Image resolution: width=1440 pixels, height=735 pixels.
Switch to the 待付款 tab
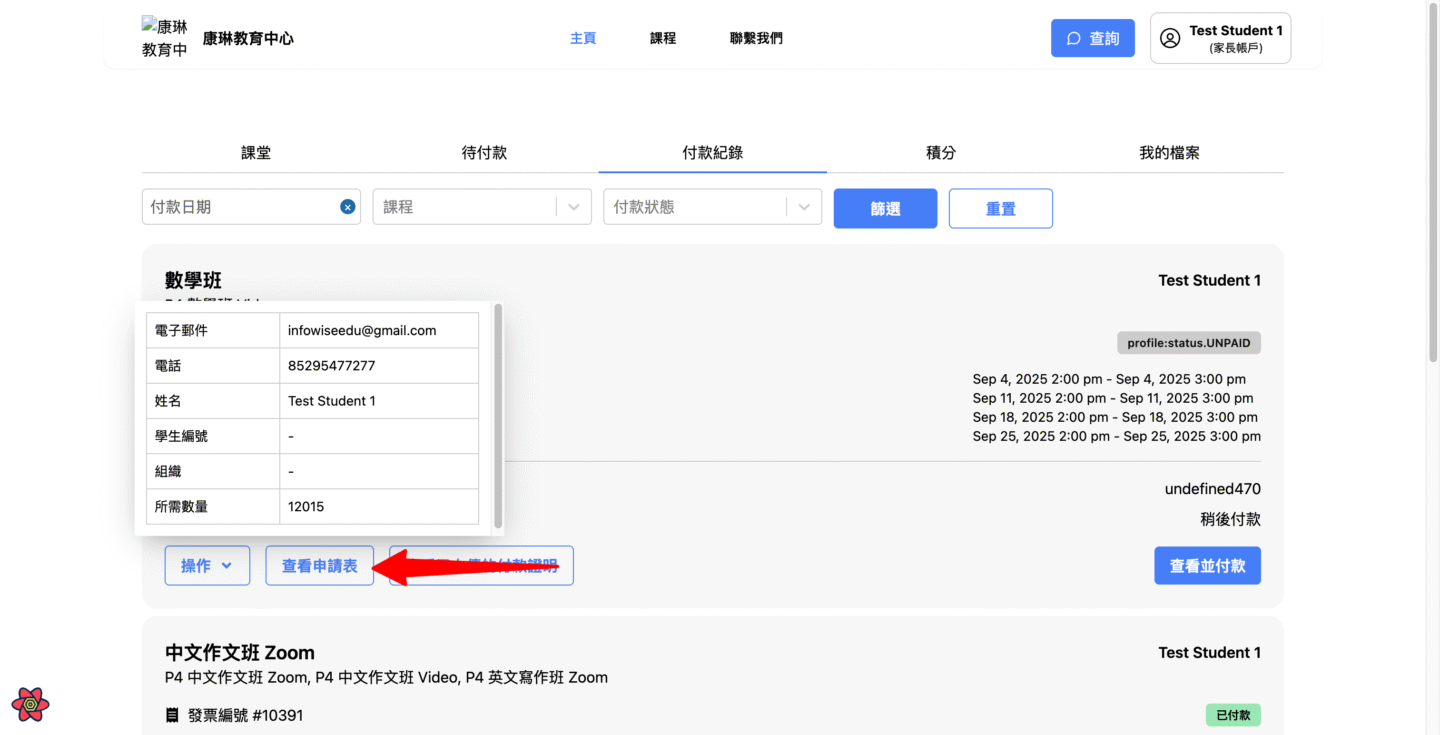(x=484, y=153)
